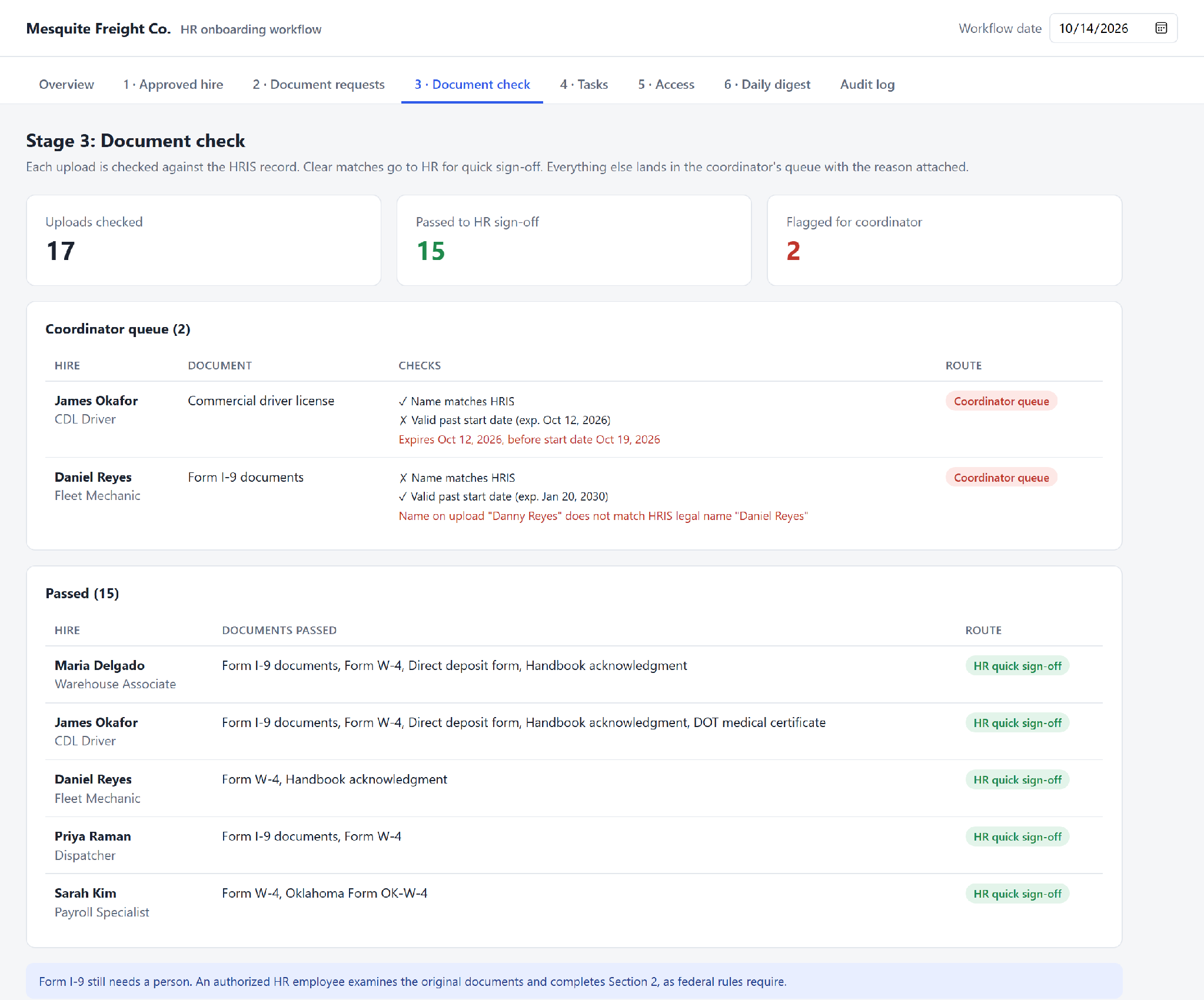Select the Uploads checked summary card
1204x1000 pixels.
(204, 241)
